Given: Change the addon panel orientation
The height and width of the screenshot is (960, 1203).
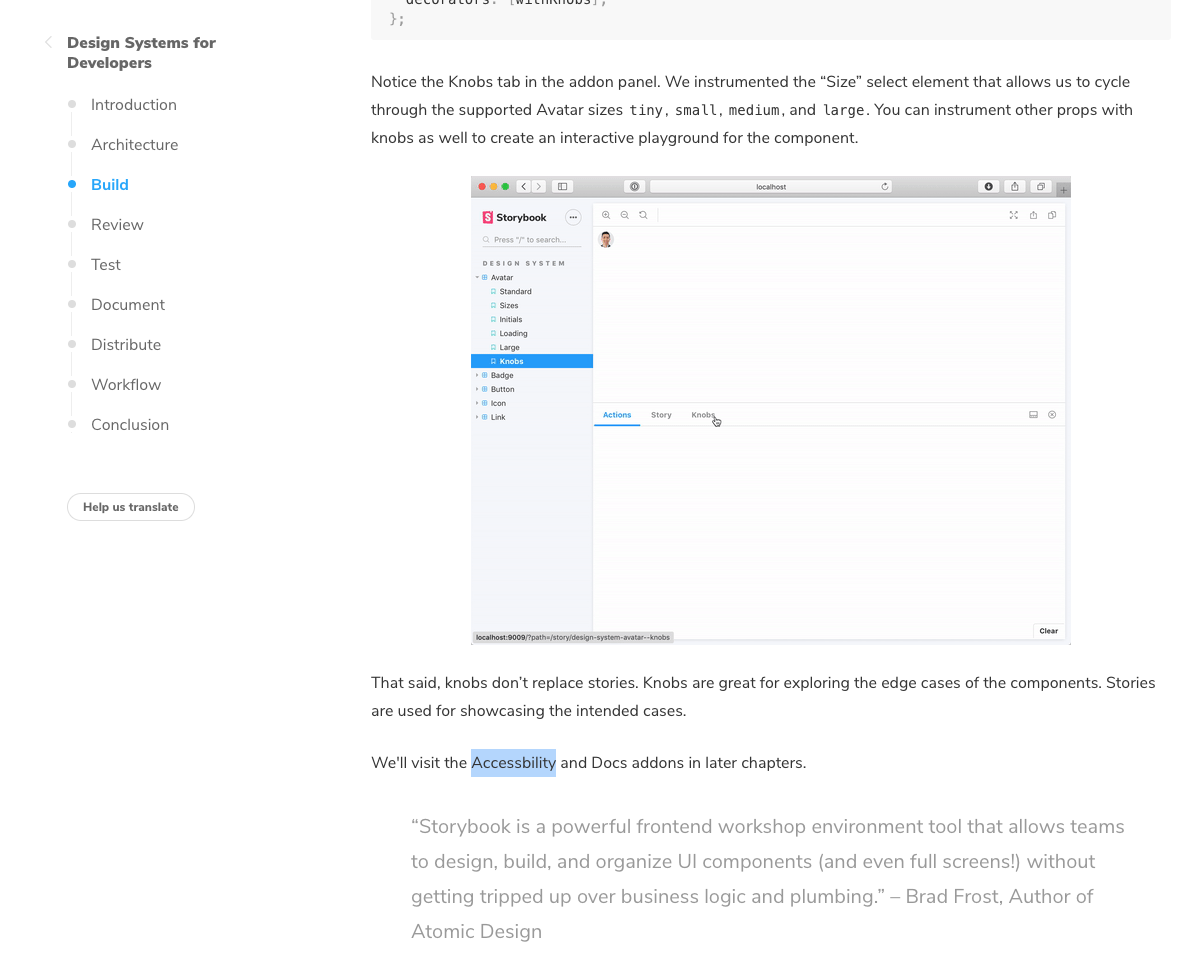Looking at the screenshot, I should point(1033,414).
